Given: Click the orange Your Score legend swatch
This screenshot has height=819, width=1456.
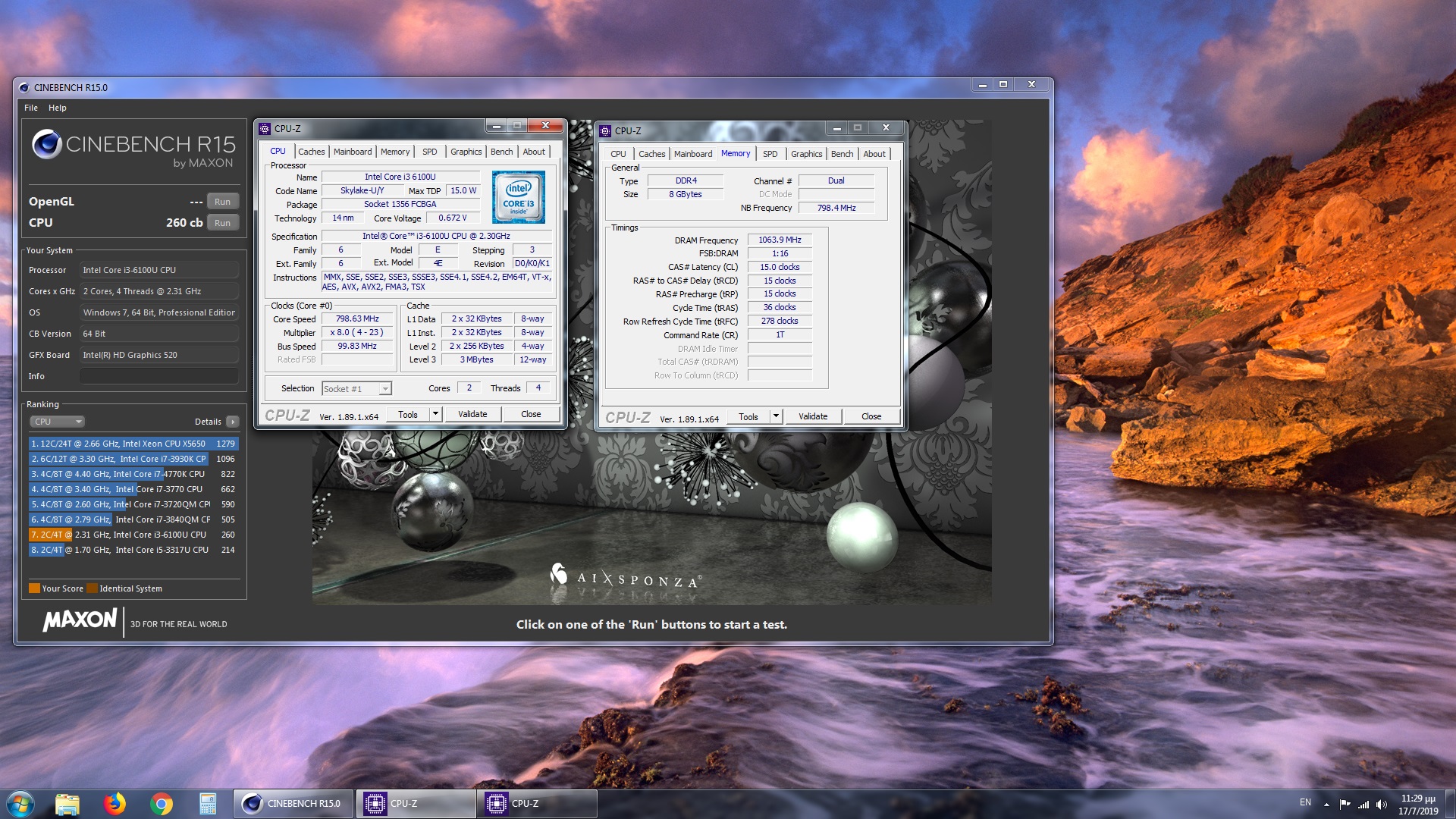Looking at the screenshot, I should [34, 588].
